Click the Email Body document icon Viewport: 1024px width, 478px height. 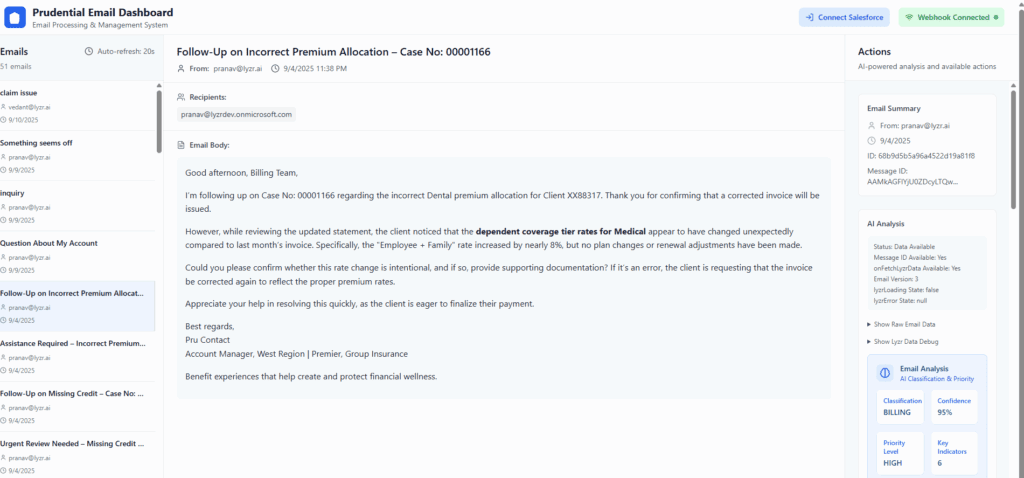click(x=181, y=145)
